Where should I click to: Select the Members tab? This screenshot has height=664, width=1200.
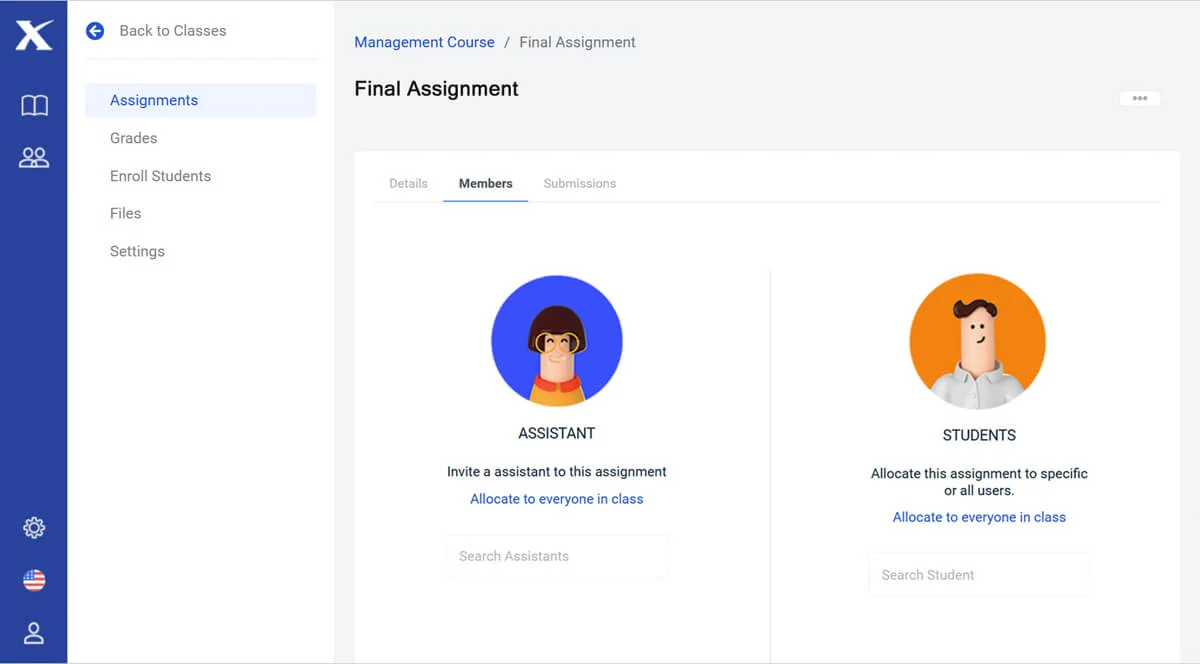tap(486, 183)
